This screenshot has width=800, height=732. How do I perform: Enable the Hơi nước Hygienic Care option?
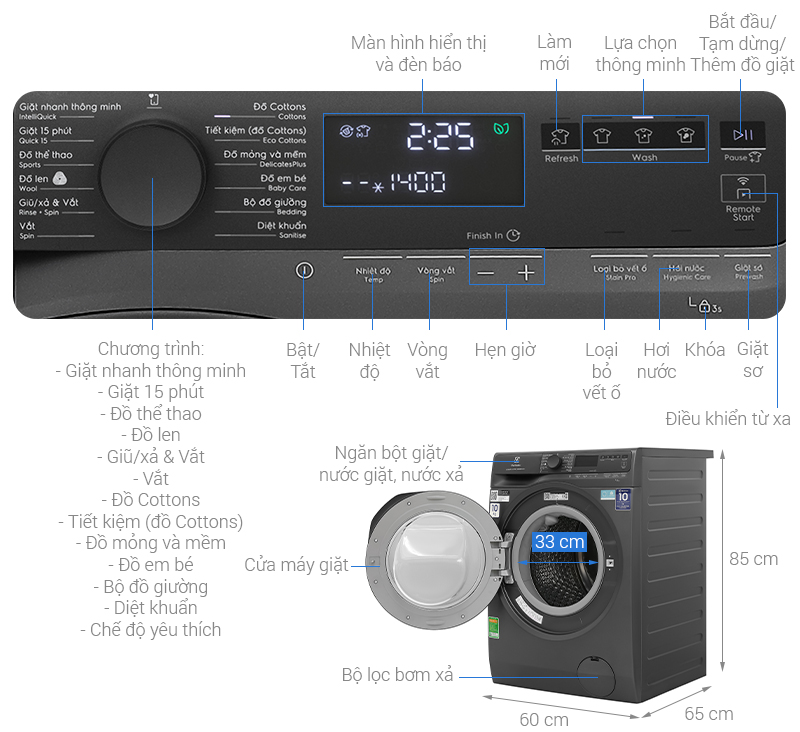[686, 270]
